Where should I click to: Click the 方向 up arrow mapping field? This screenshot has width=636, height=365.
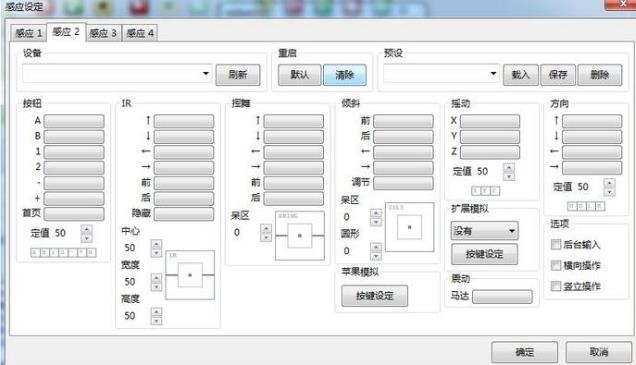(x=592, y=121)
